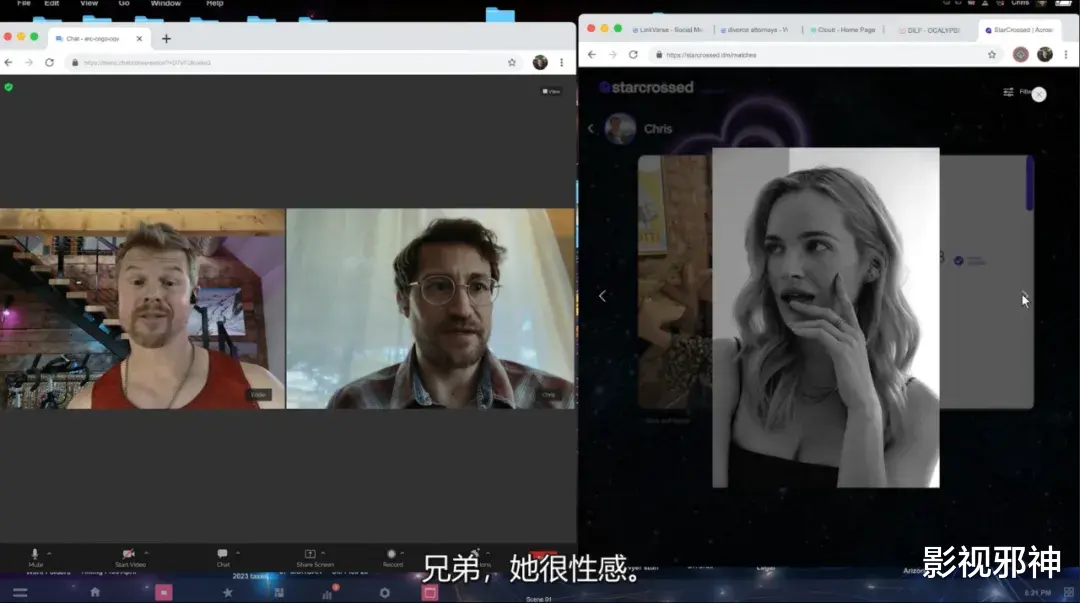Bookmark the chat page with the star
Image resolution: width=1080 pixels, height=603 pixels.
tap(512, 63)
